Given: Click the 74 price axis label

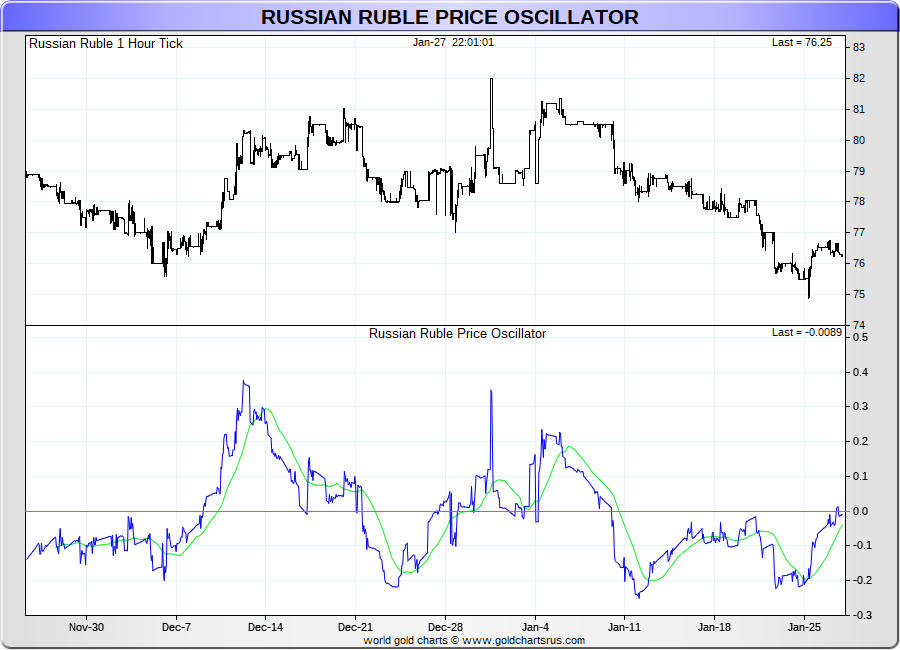Looking at the screenshot, I should 859,326.
